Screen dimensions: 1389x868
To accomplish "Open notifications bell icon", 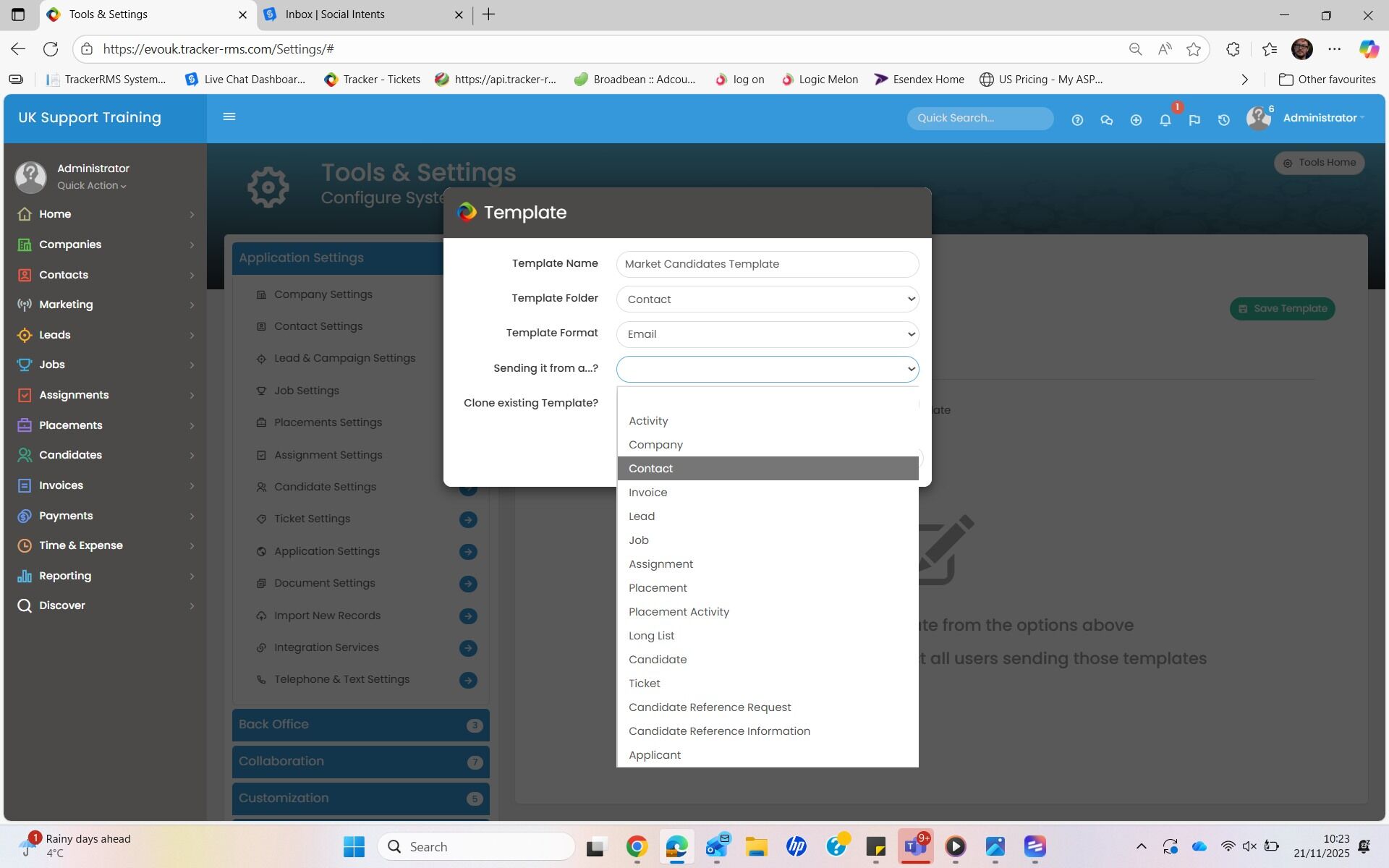I will 1165,120.
